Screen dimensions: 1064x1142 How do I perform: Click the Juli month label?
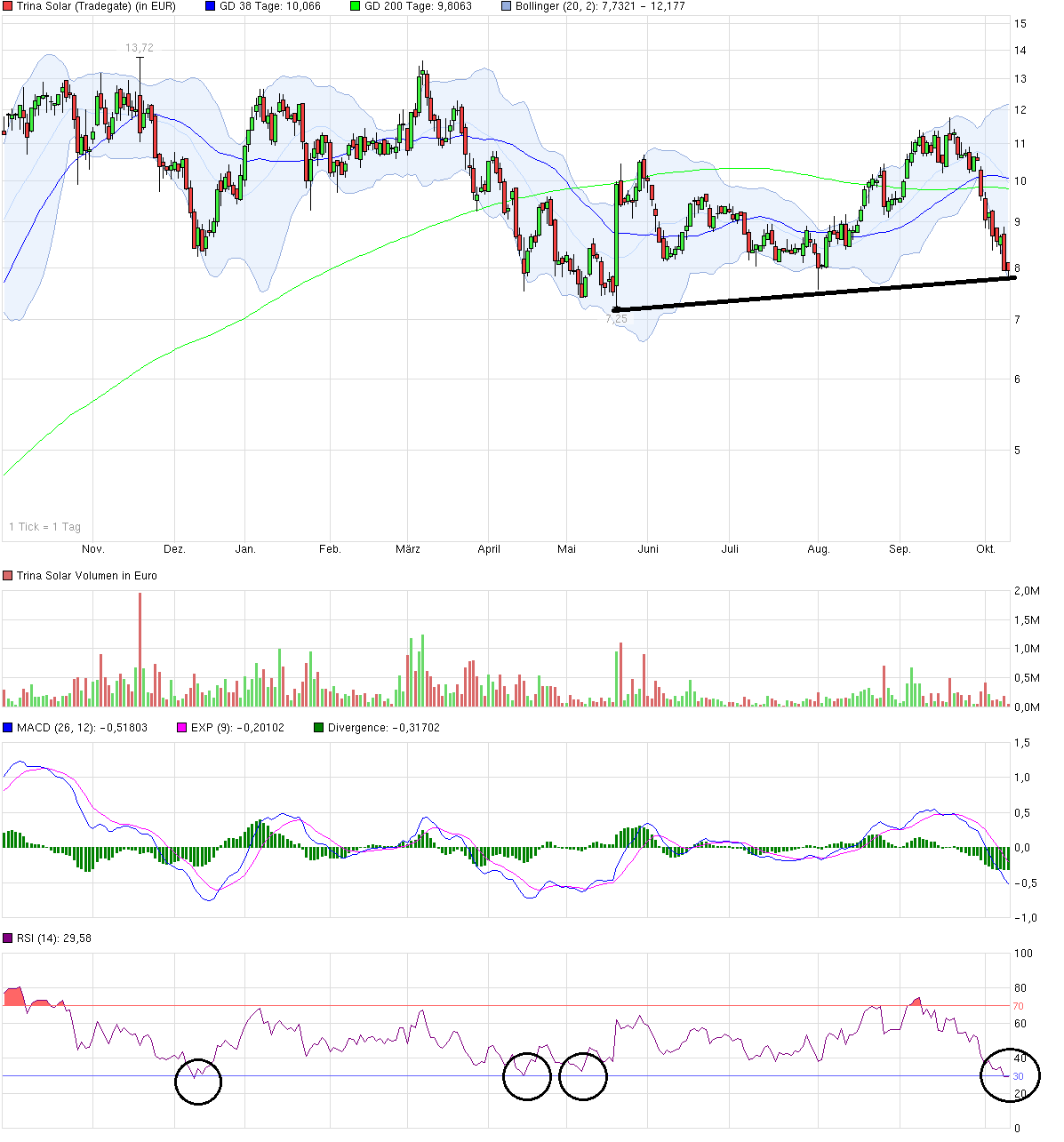point(730,549)
